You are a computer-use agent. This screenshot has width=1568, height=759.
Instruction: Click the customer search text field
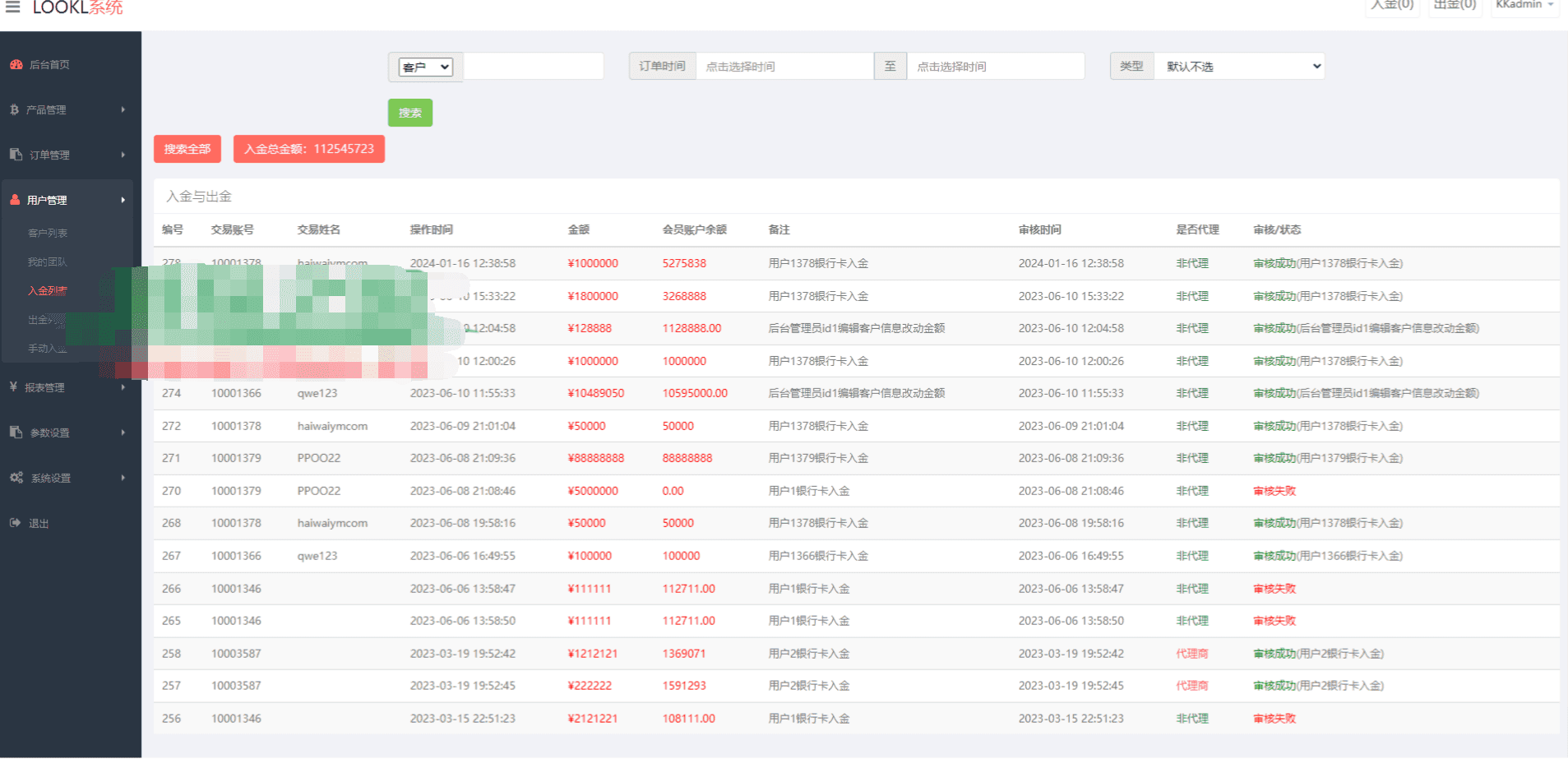[x=534, y=67]
